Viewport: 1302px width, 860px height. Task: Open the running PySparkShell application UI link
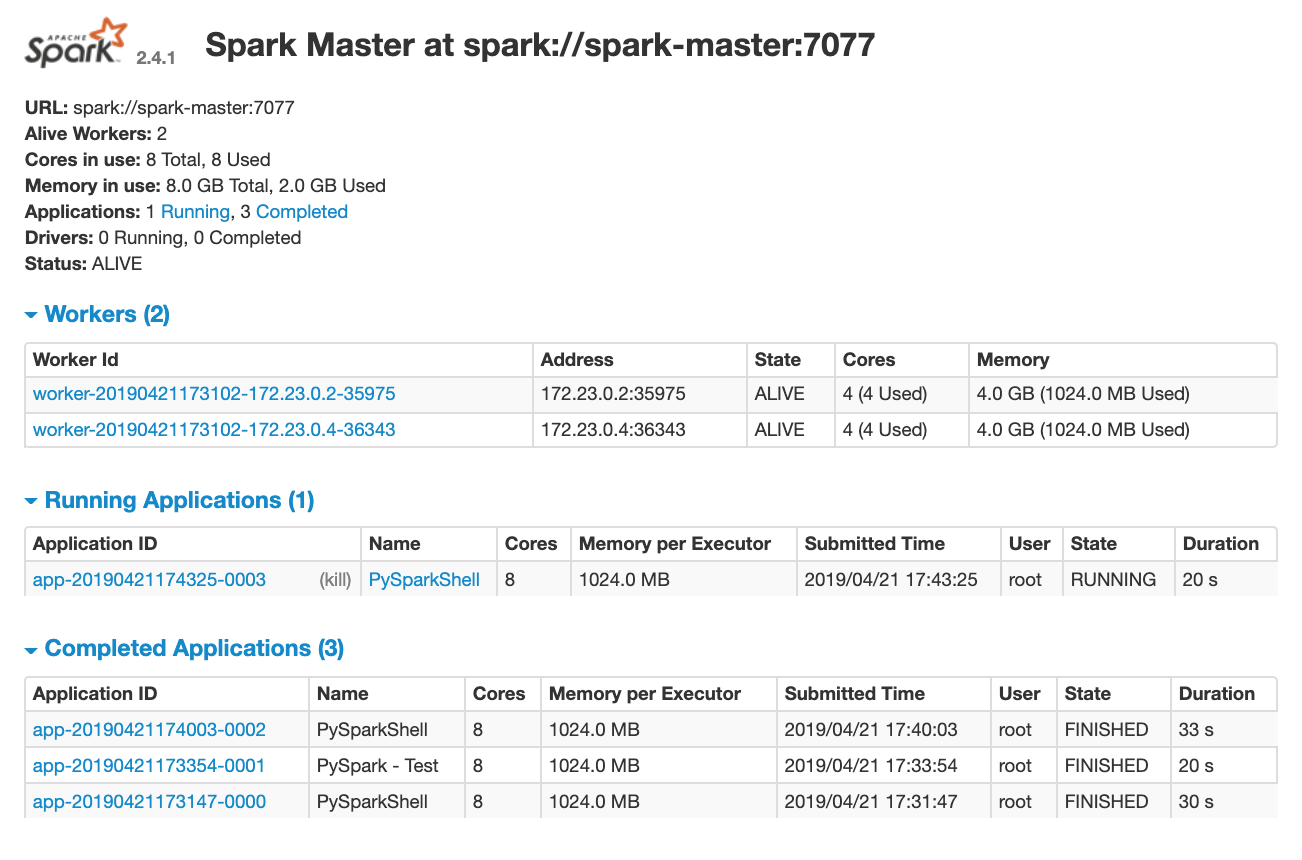(424, 580)
